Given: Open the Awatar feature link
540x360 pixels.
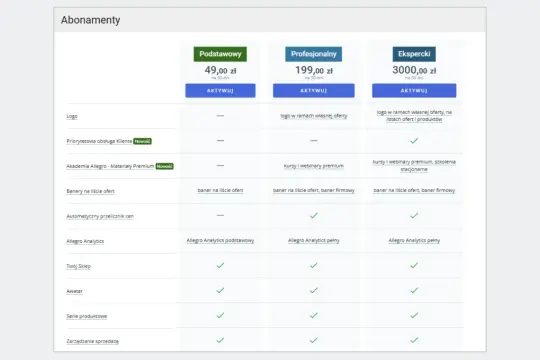Looking at the screenshot, I should click(x=74, y=291).
